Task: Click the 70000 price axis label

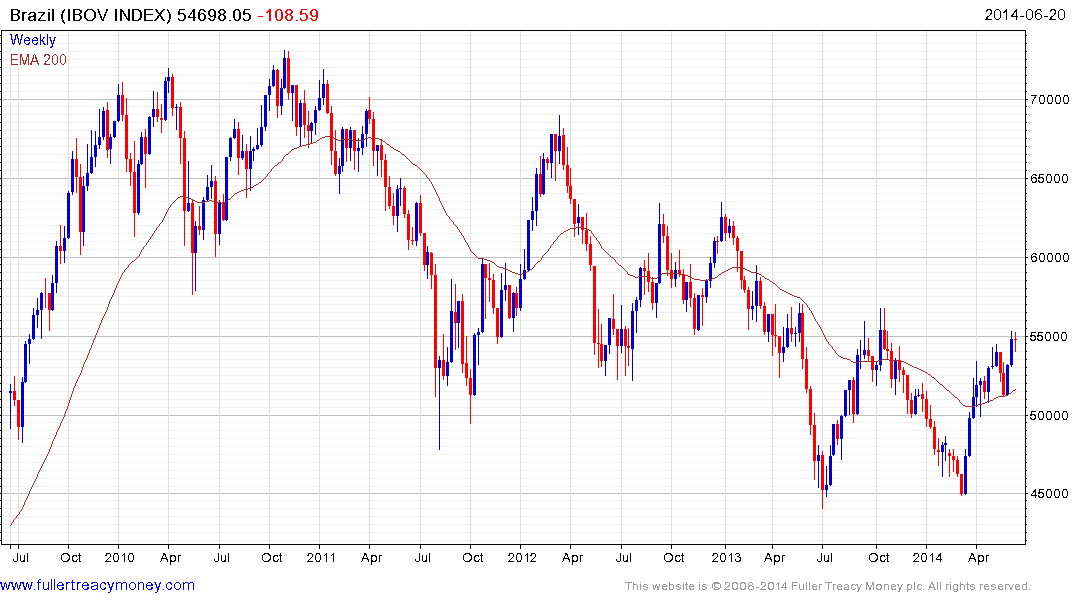Action: pyautogui.click(x=1050, y=99)
